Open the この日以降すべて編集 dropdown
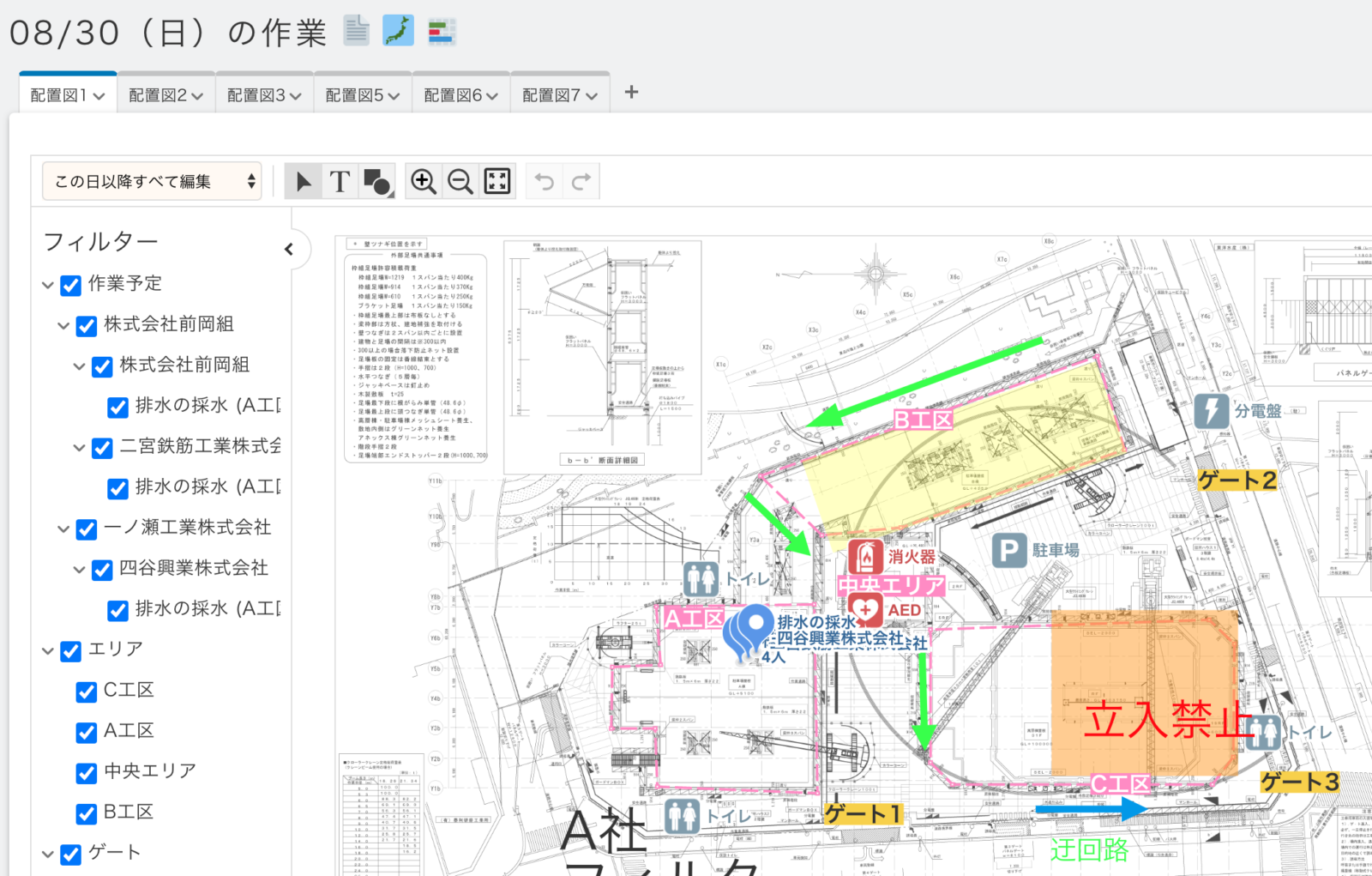Image resolution: width=1372 pixels, height=876 pixels. click(152, 182)
